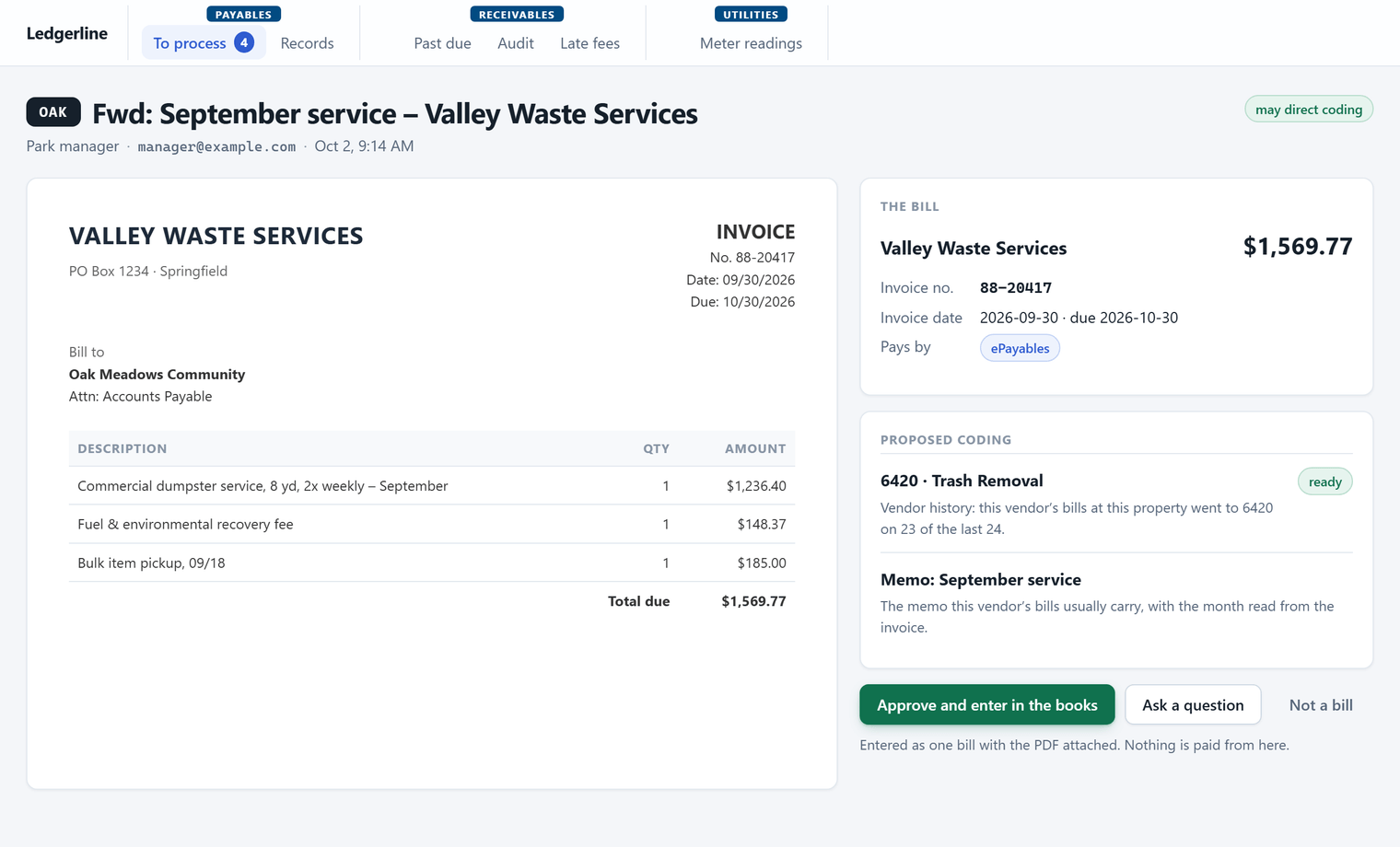Image resolution: width=1400 pixels, height=847 pixels.
Task: Click the Commercial dumpster service line item
Action: [431, 486]
